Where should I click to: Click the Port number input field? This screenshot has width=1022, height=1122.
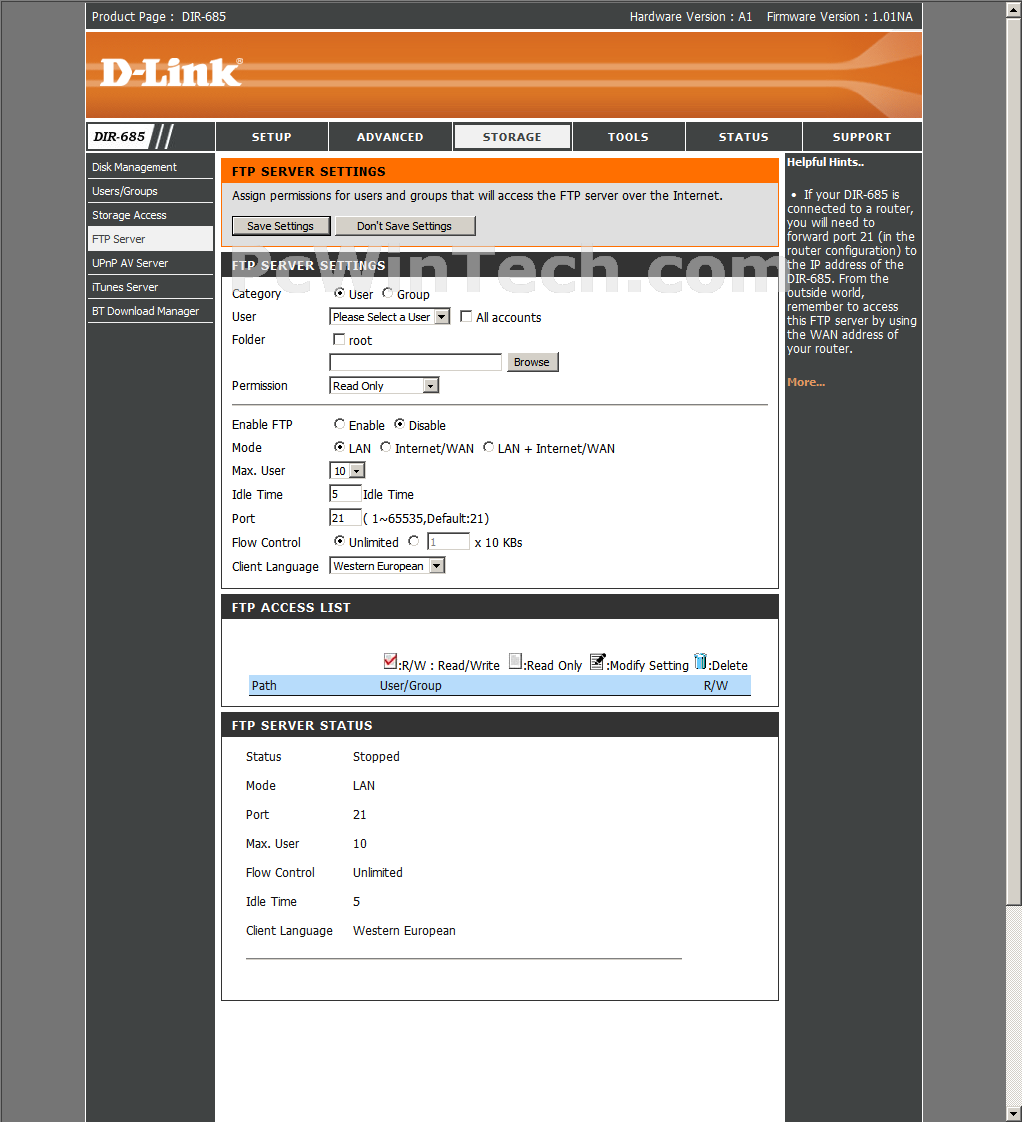pos(345,518)
